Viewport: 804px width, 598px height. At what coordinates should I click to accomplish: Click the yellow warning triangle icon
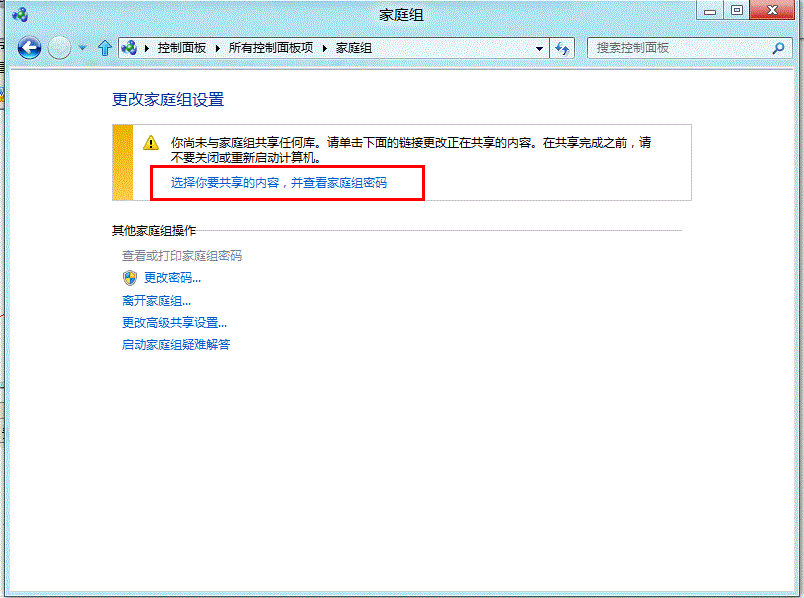(149, 142)
